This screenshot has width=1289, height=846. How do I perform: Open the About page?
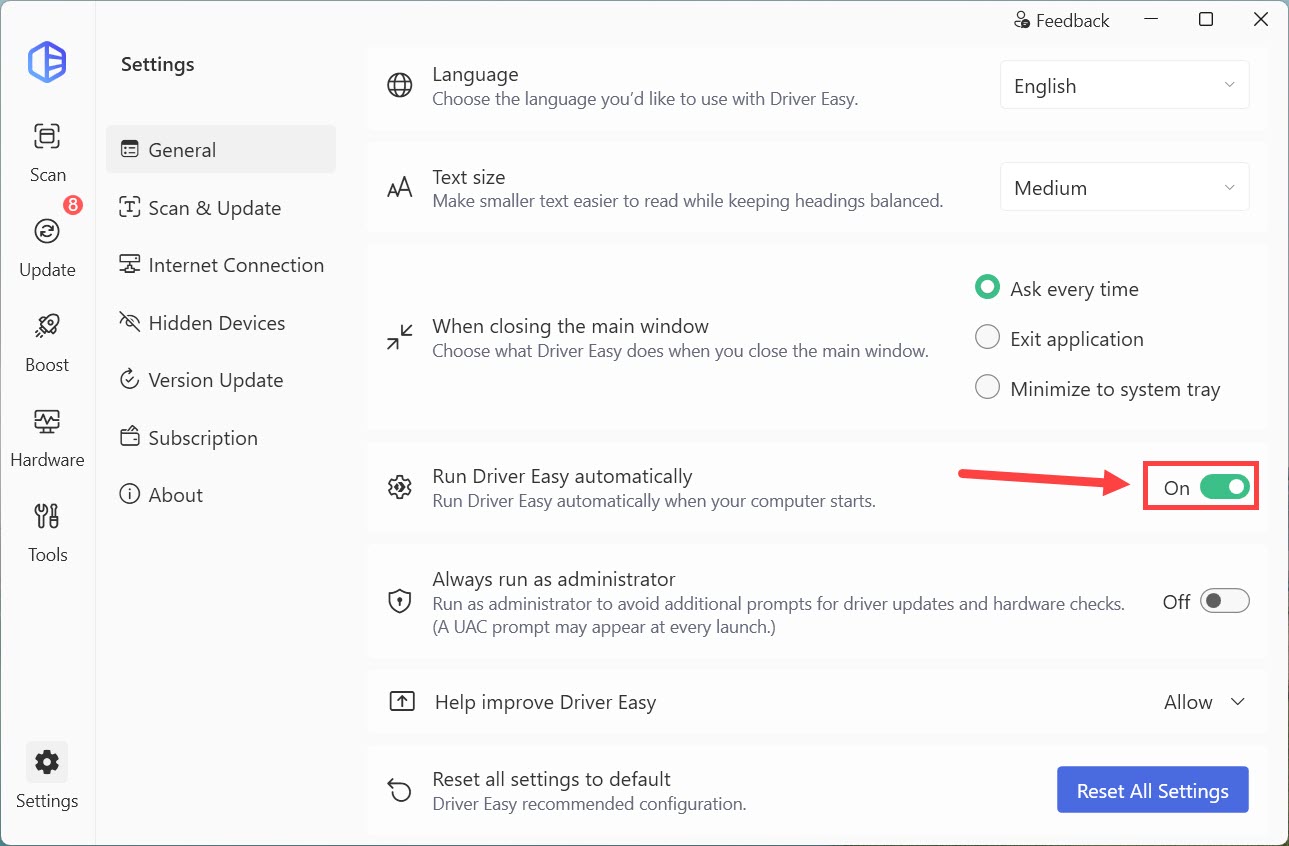click(221, 495)
